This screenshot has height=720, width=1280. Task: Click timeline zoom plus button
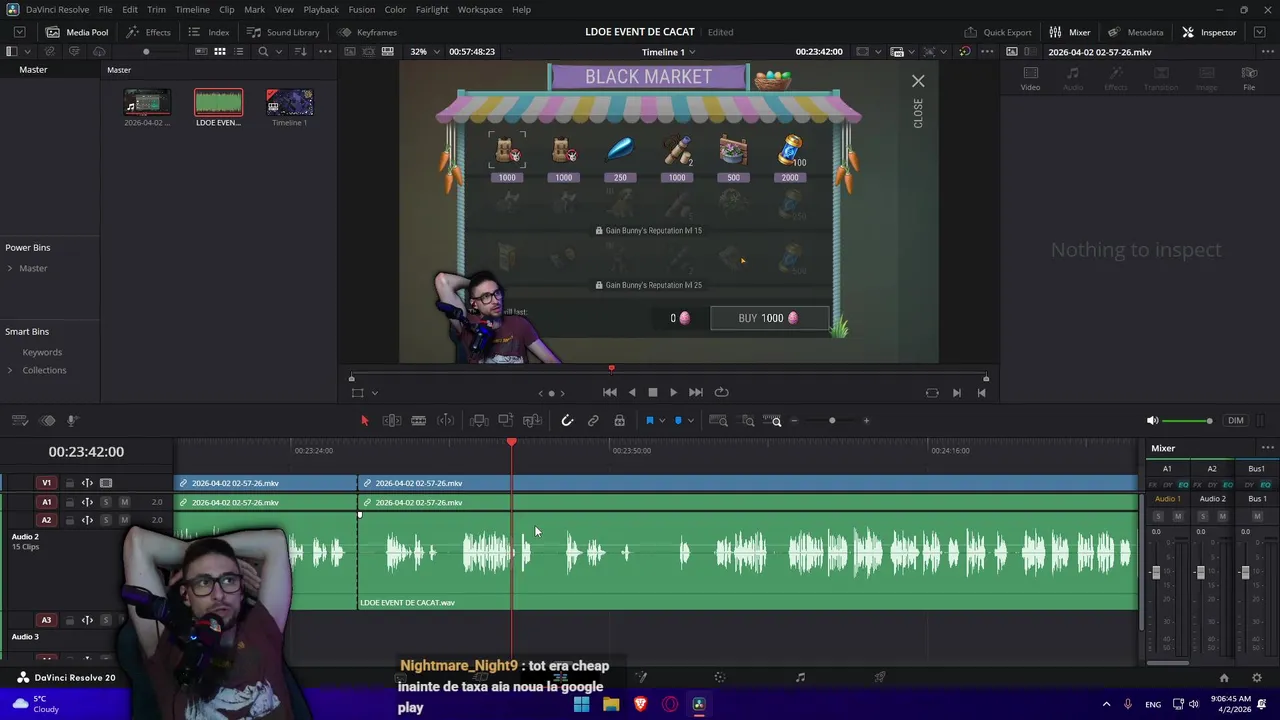866,421
